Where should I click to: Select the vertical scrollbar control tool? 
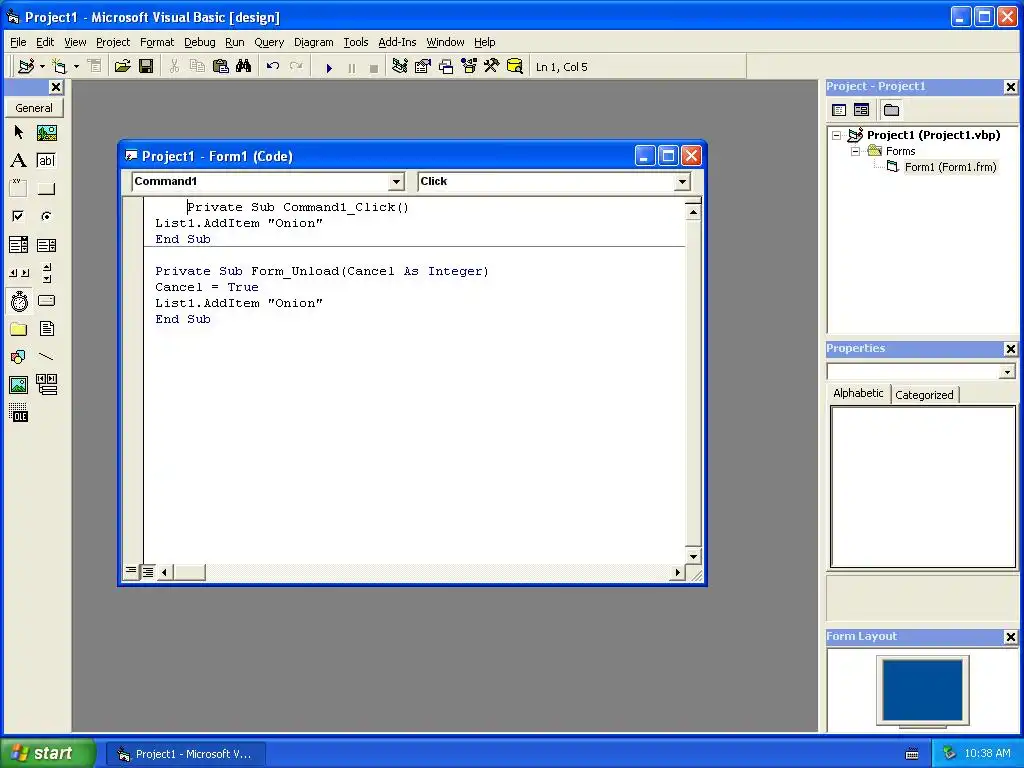point(46,273)
